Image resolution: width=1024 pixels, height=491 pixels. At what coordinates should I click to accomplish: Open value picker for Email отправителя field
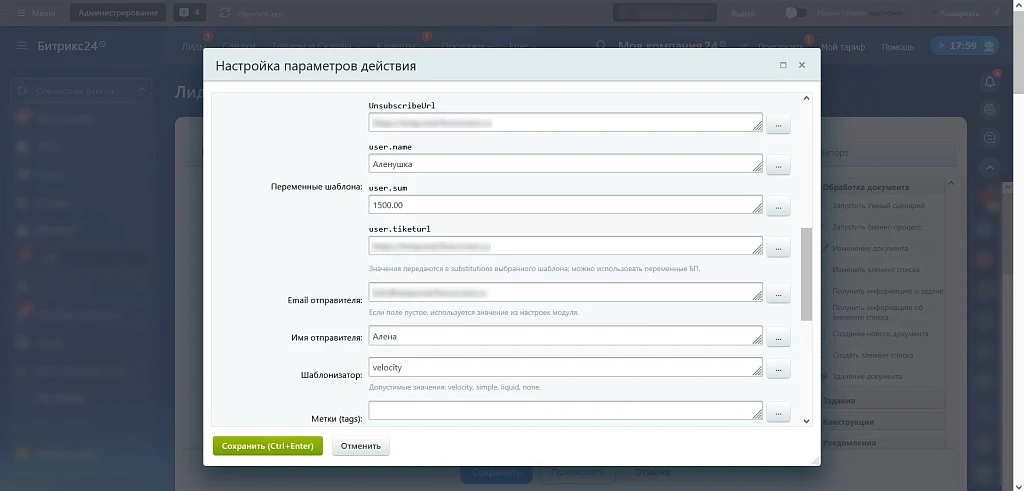(x=778, y=294)
